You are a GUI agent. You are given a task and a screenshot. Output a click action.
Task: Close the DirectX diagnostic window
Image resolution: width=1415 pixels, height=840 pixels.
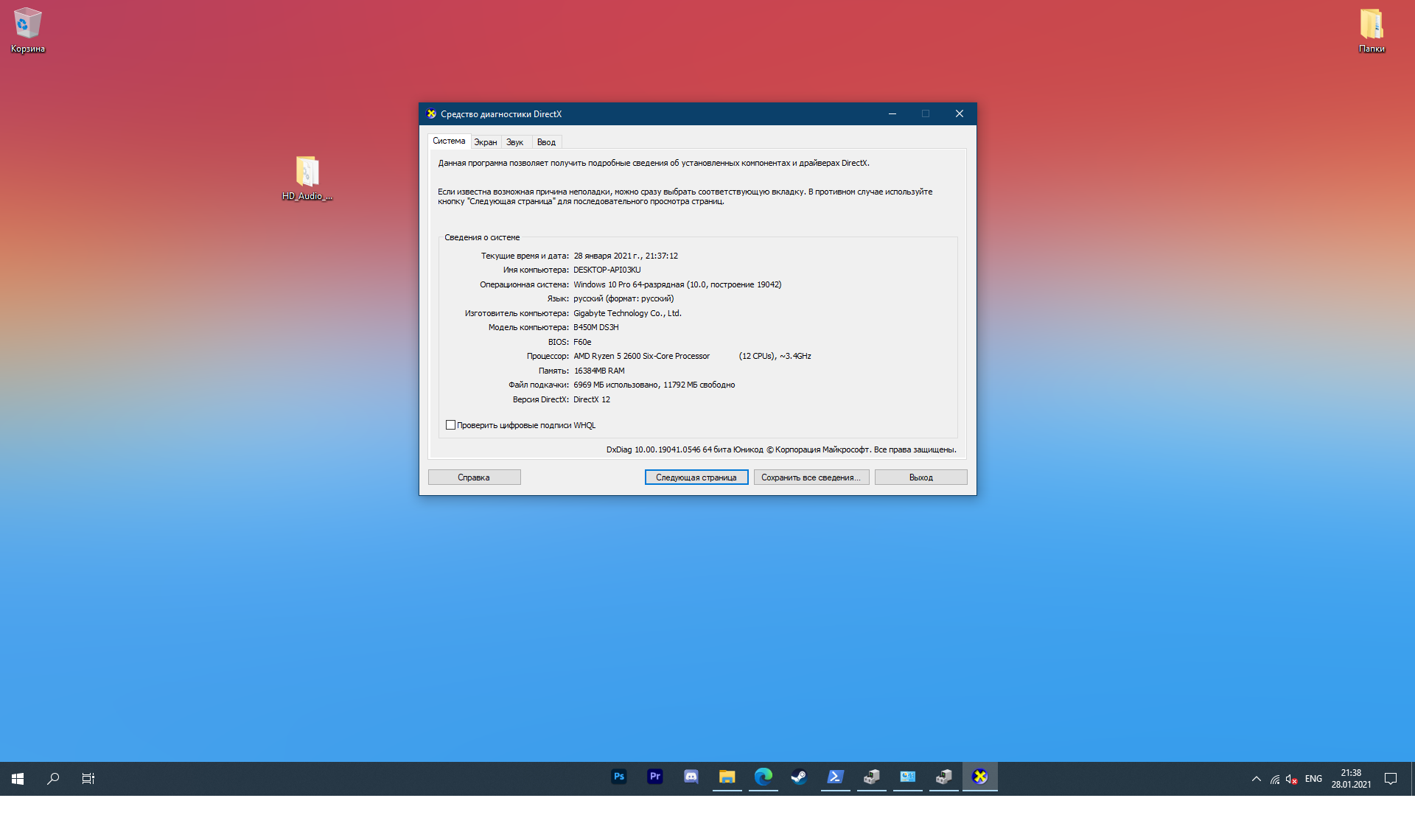tap(960, 114)
